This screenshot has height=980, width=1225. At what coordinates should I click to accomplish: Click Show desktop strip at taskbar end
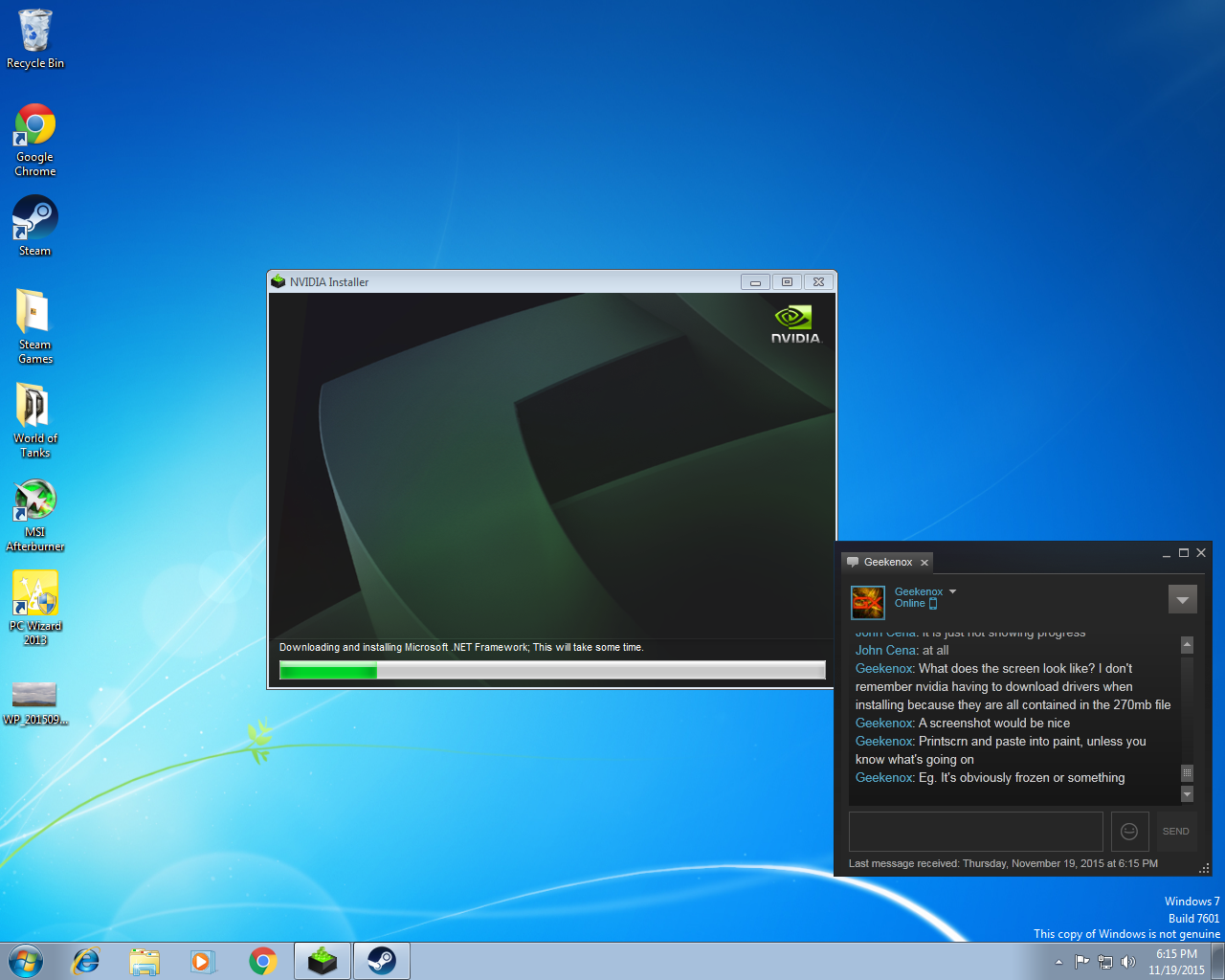coord(1218,961)
